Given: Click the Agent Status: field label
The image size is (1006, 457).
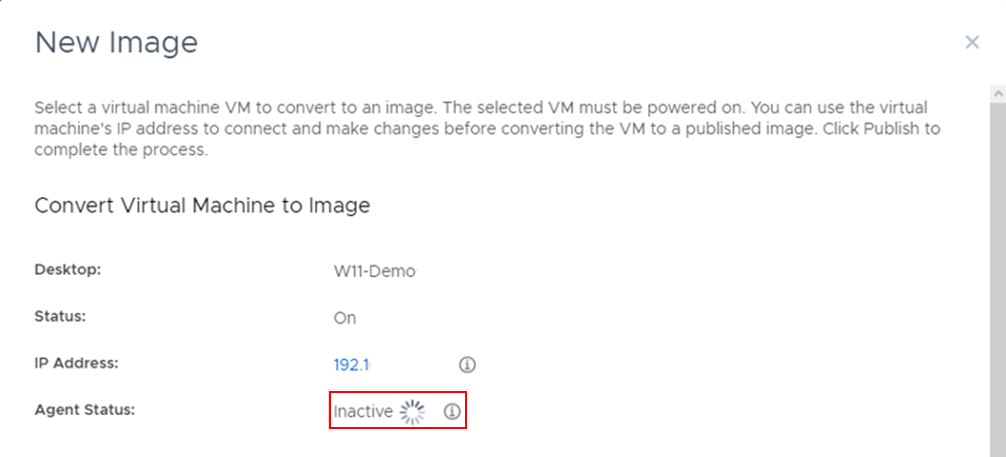Looking at the screenshot, I should point(84,409).
